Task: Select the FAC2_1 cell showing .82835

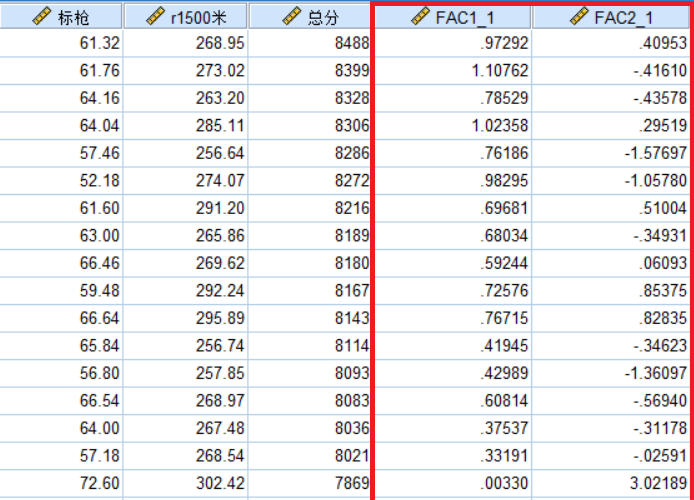Action: coord(611,318)
